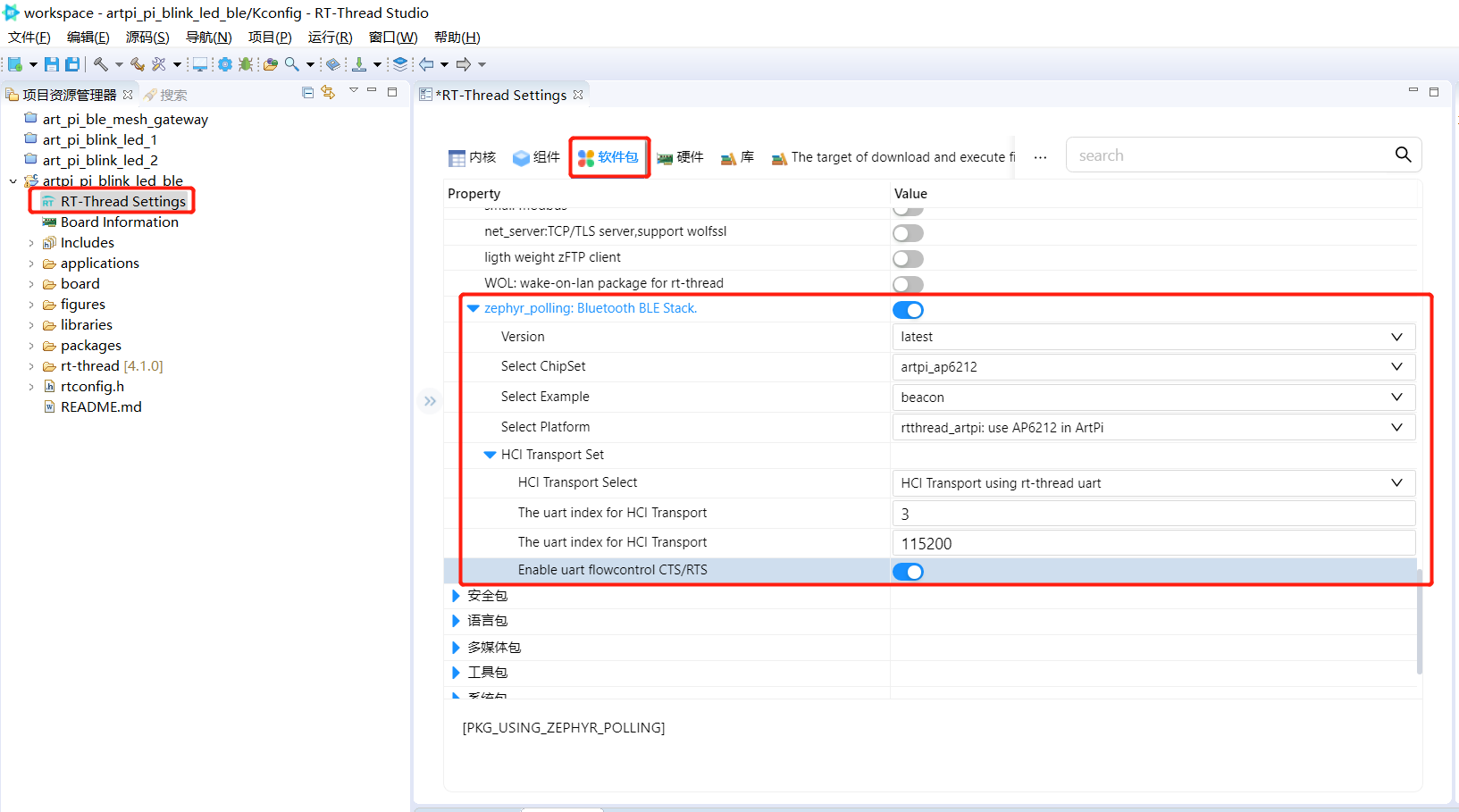Screen dimensions: 1459x812
Task: Expand the applications folder
Action: point(31,264)
